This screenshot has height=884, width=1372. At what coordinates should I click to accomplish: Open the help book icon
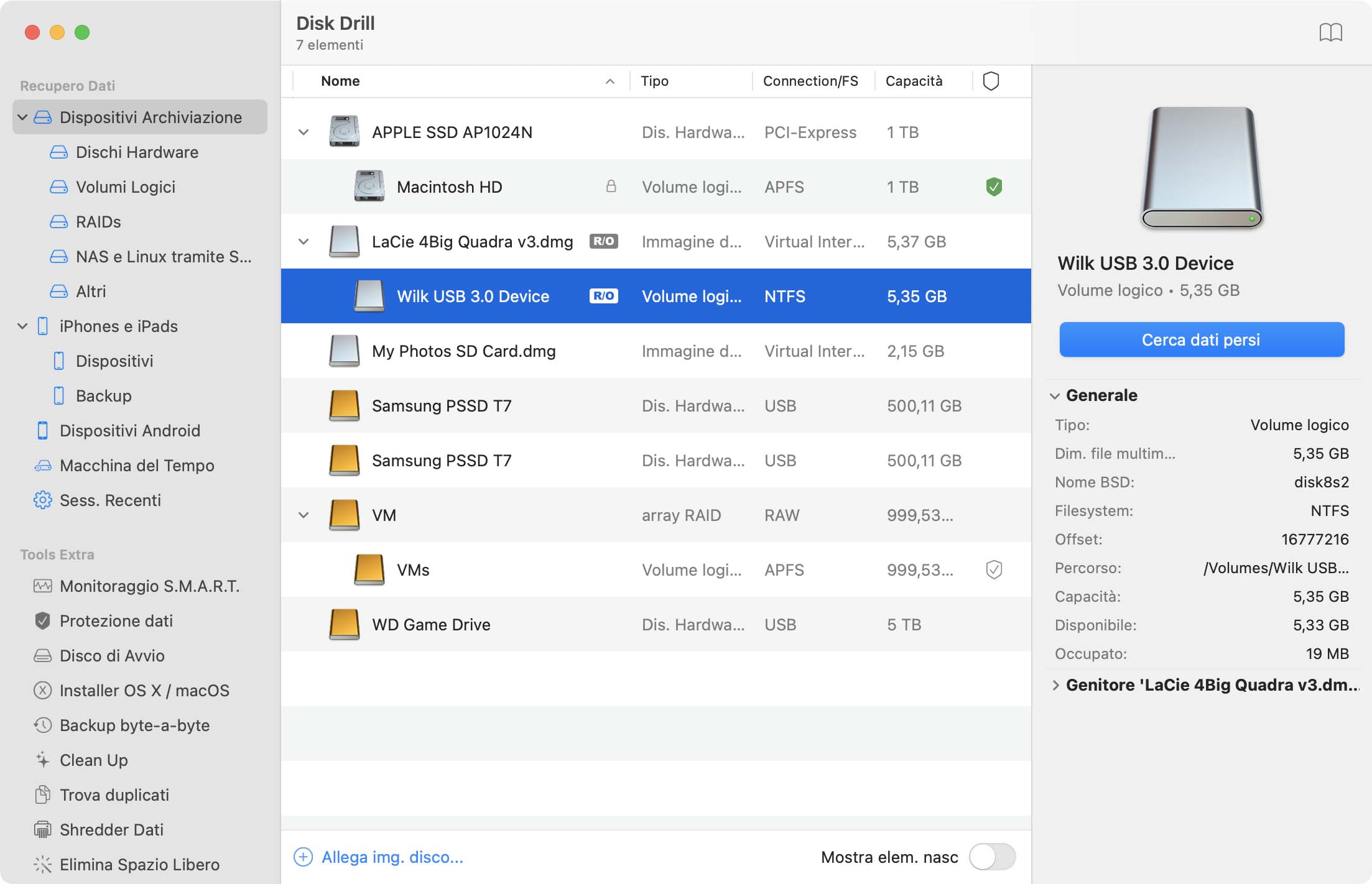pos(1330,32)
